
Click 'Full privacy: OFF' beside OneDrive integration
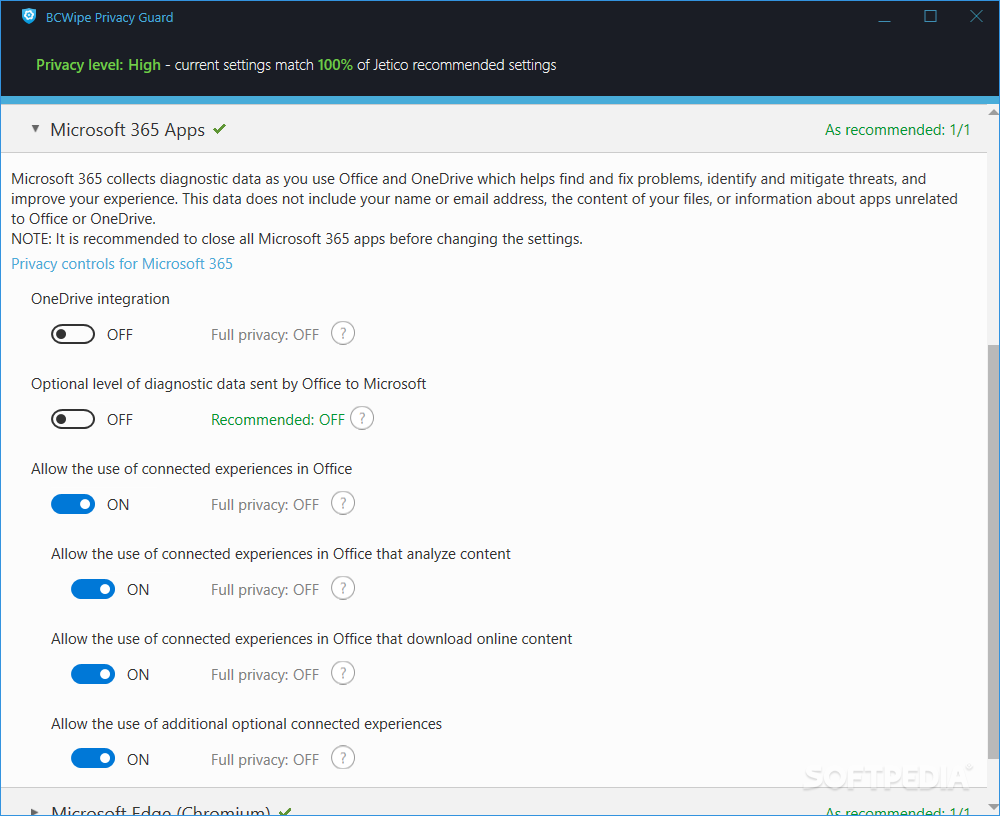[265, 335]
